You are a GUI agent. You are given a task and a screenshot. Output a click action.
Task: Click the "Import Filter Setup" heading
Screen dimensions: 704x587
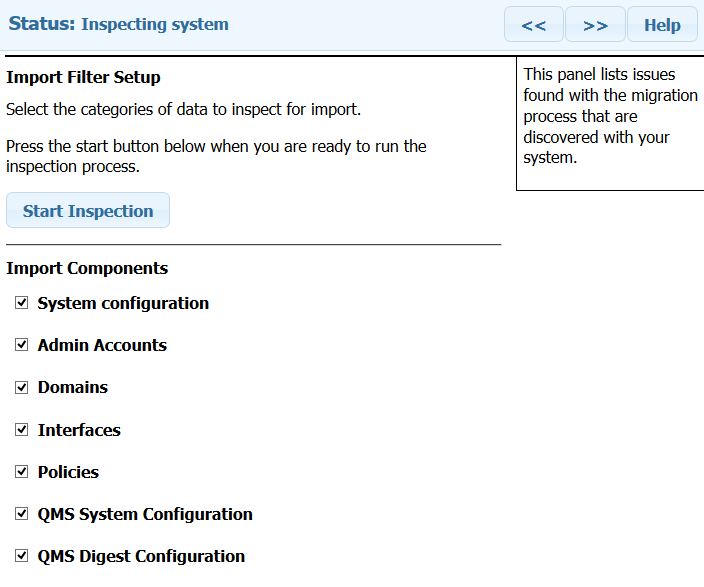[83, 77]
